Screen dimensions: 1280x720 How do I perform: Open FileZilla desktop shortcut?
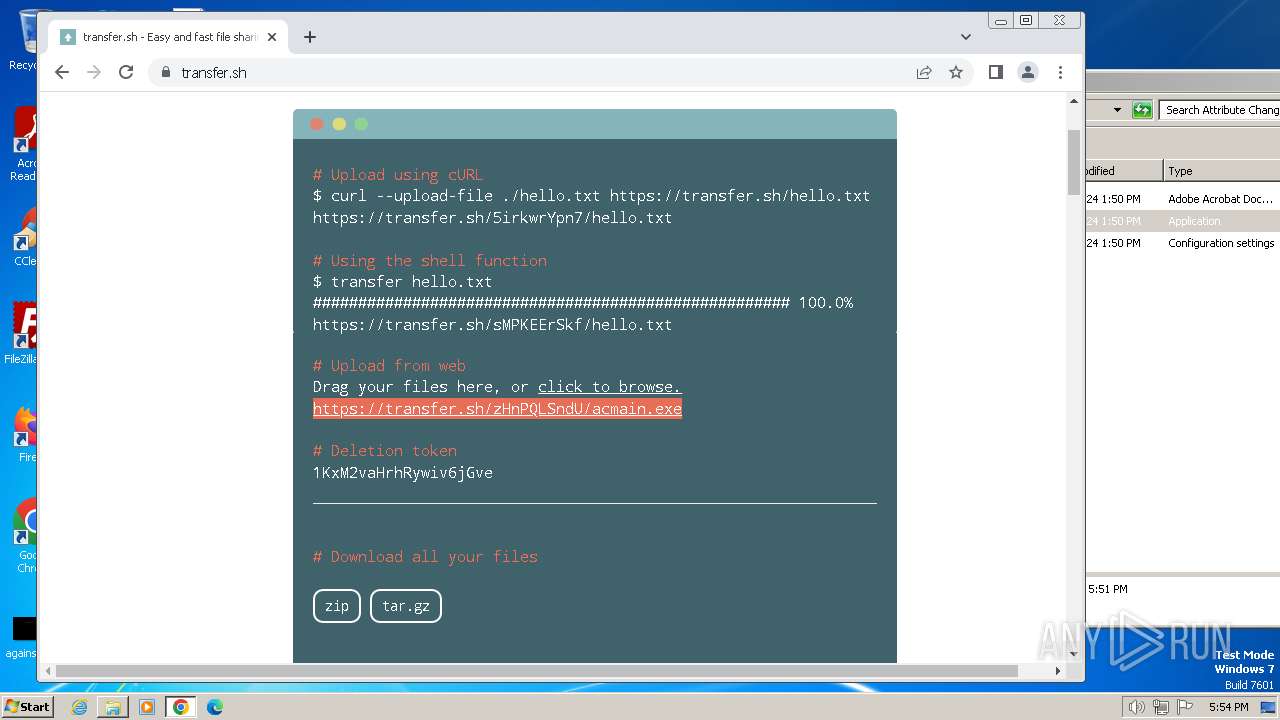click(x=22, y=334)
